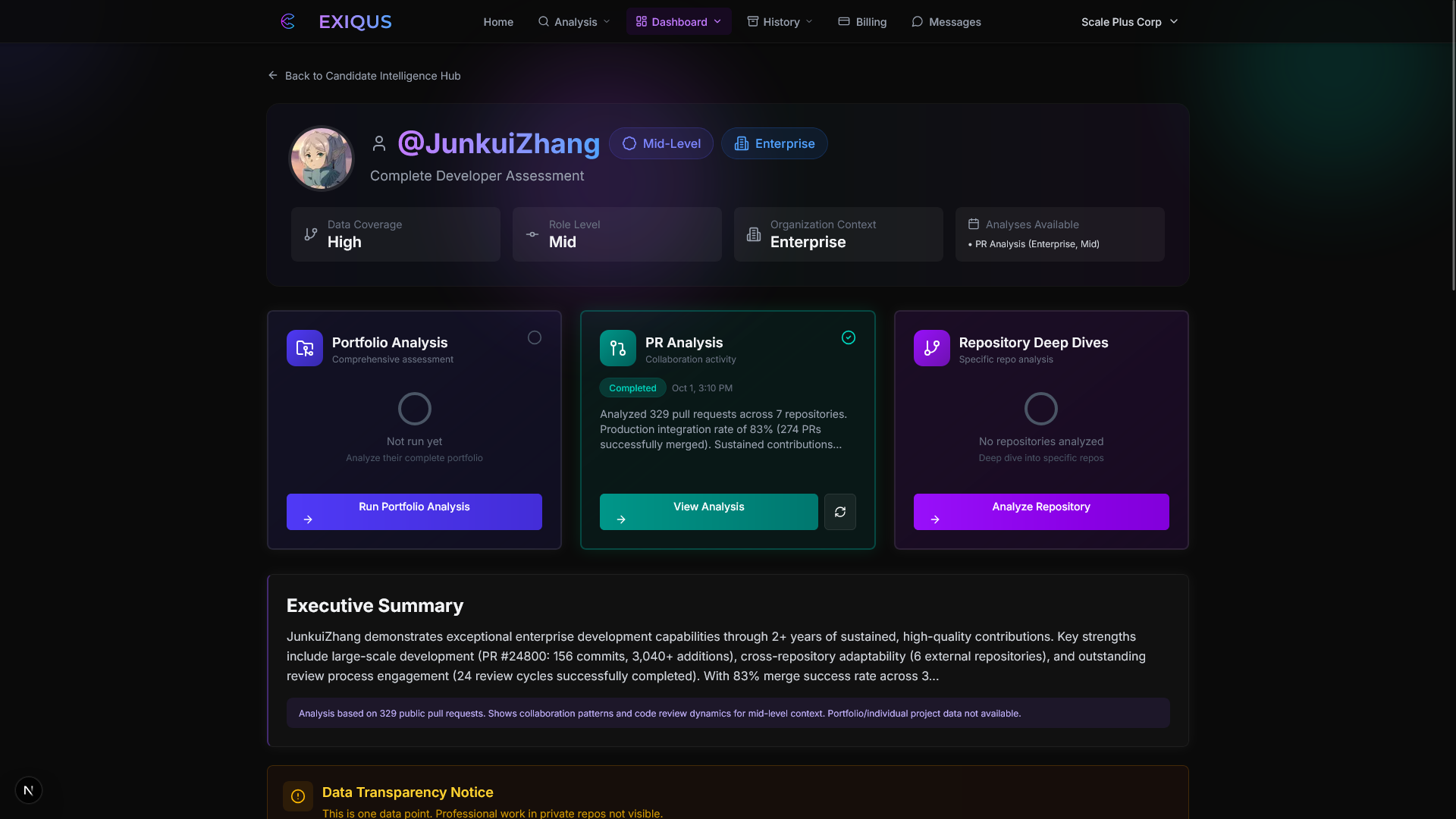Toggle the Portfolio Analysis status circle
Viewport: 1456px width, 819px height.
(x=535, y=337)
